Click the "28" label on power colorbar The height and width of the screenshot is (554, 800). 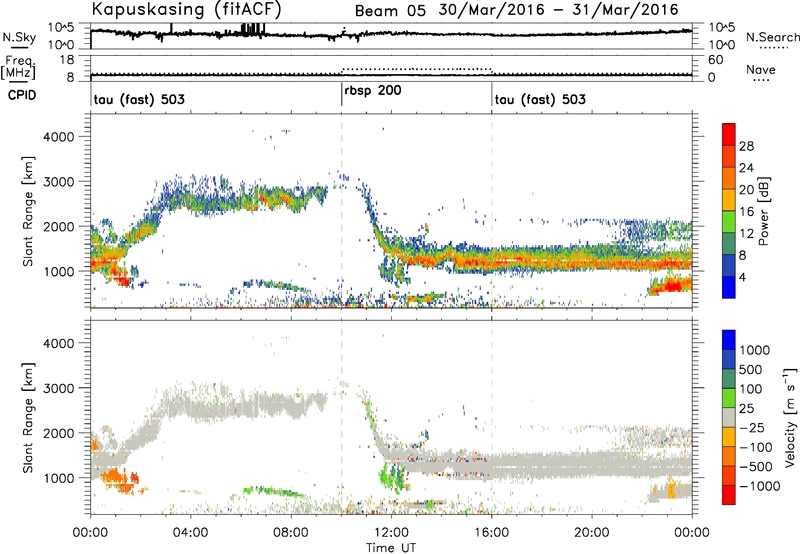pyautogui.click(x=746, y=146)
